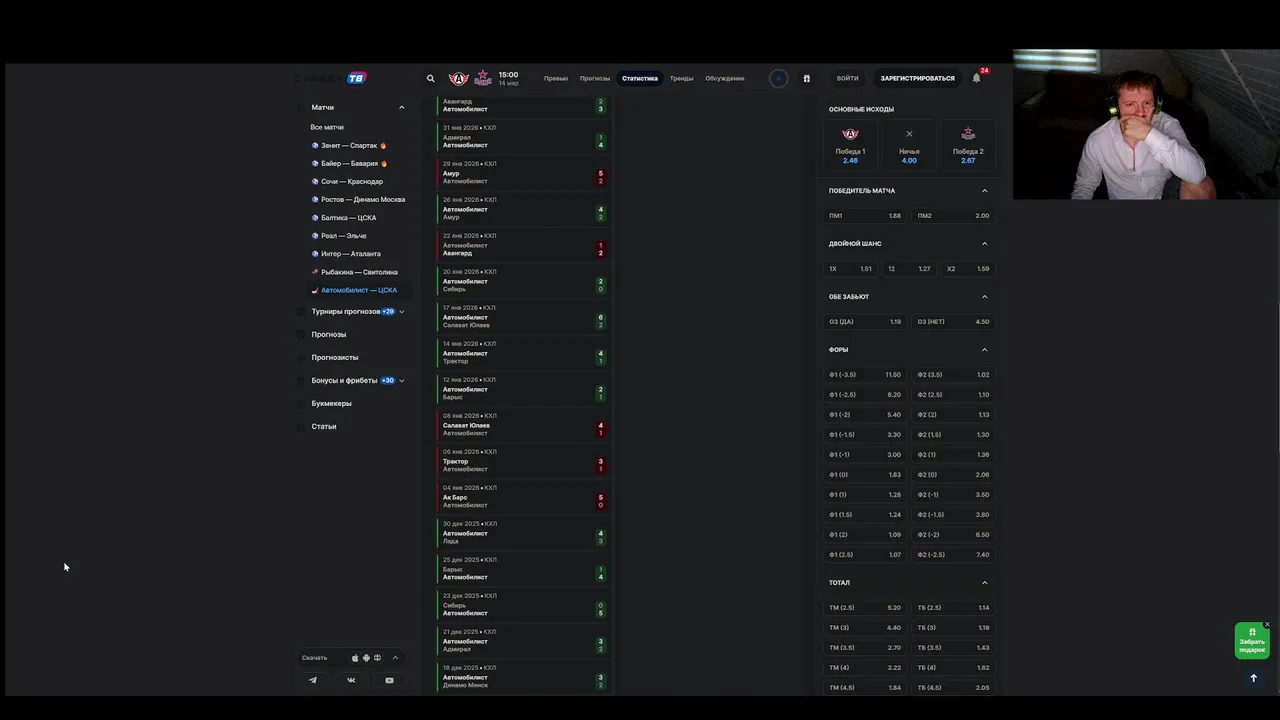Select the Статистика tab
Screen dimensions: 1280x720
point(640,78)
